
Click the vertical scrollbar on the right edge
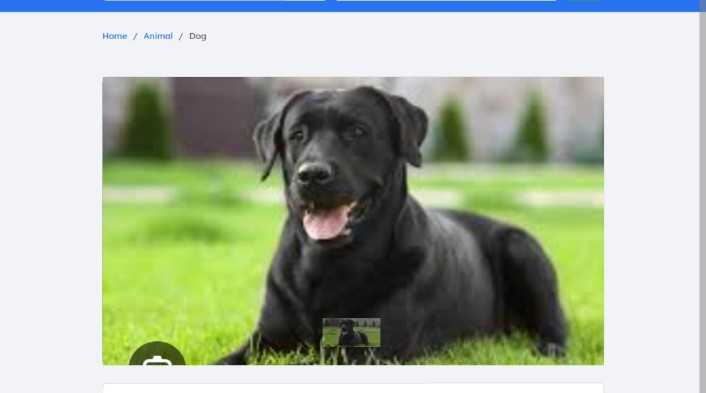pos(702,196)
